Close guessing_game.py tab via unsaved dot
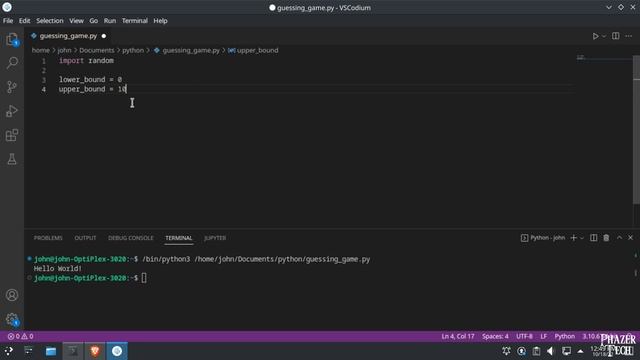Viewport: 640px width, 360px height. [x=104, y=36]
